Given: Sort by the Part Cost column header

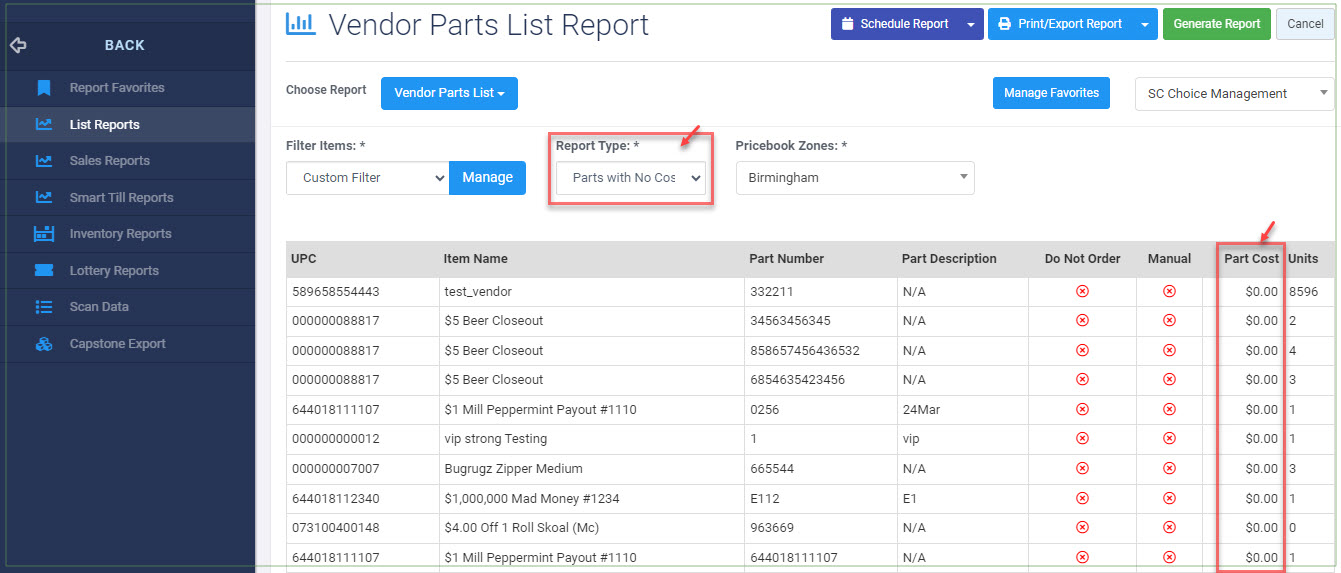Looking at the screenshot, I should [x=1251, y=258].
